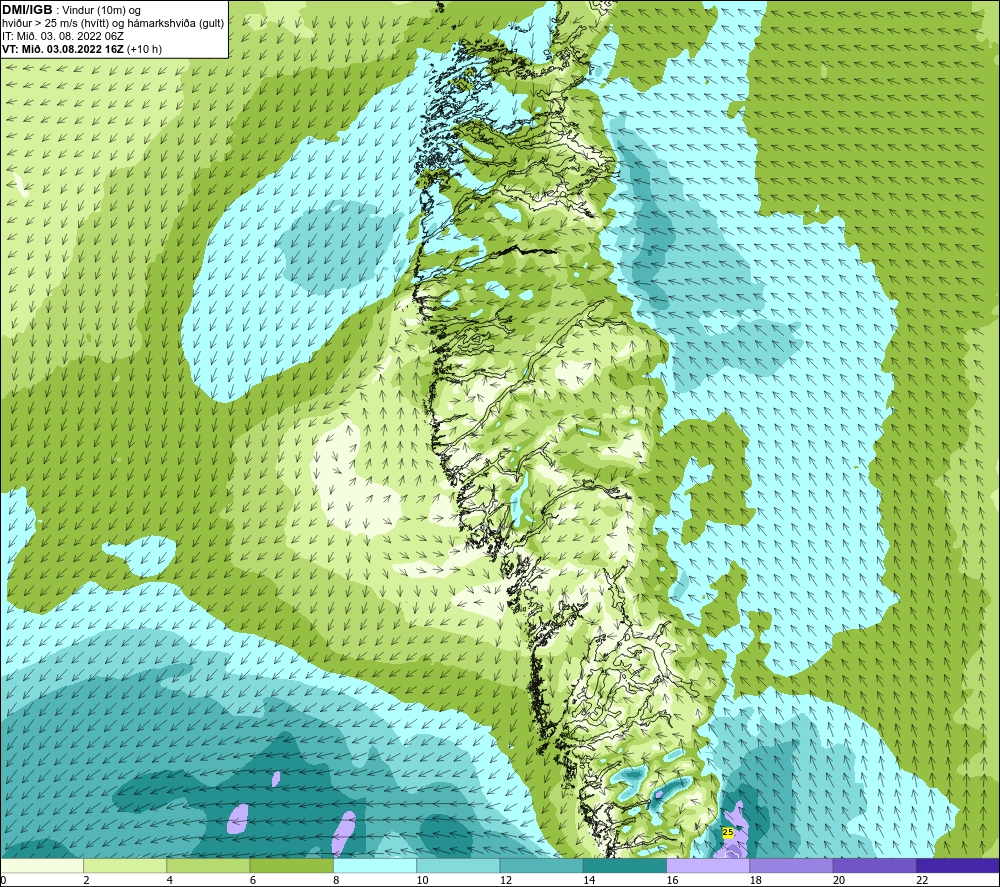
Task: Select the light cyan 8–10 m/s legend swatch
Action: 375,865
